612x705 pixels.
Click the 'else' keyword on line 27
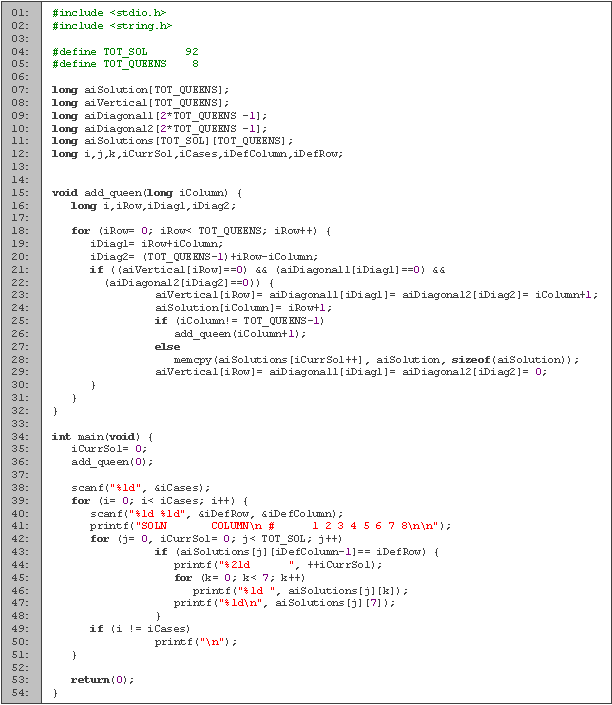point(167,347)
